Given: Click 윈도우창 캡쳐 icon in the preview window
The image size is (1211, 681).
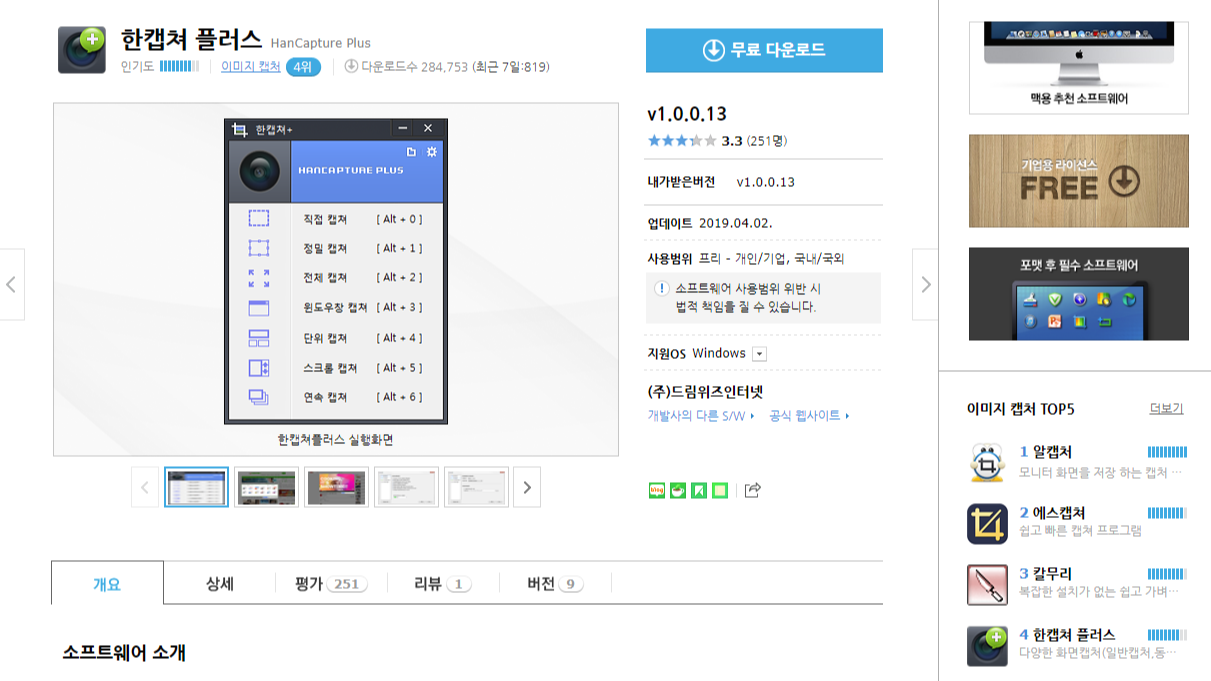Looking at the screenshot, I should click(259, 308).
